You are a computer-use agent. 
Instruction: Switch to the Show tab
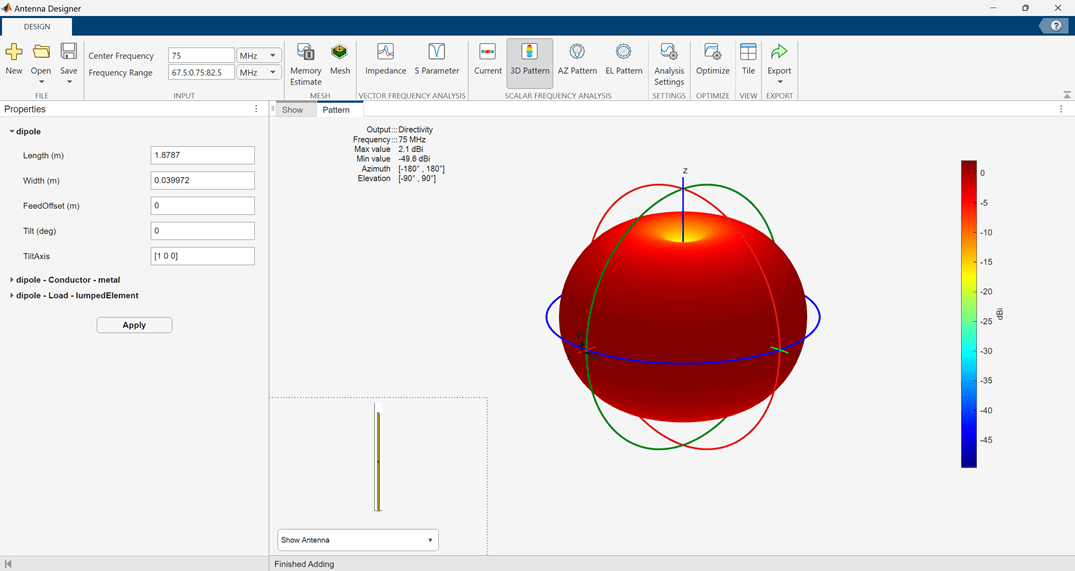(x=292, y=110)
